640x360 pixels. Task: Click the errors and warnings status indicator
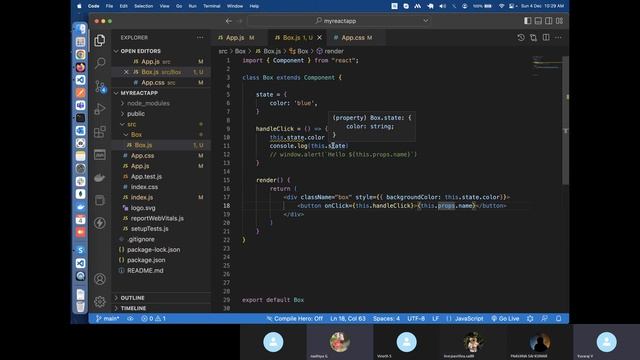153,318
